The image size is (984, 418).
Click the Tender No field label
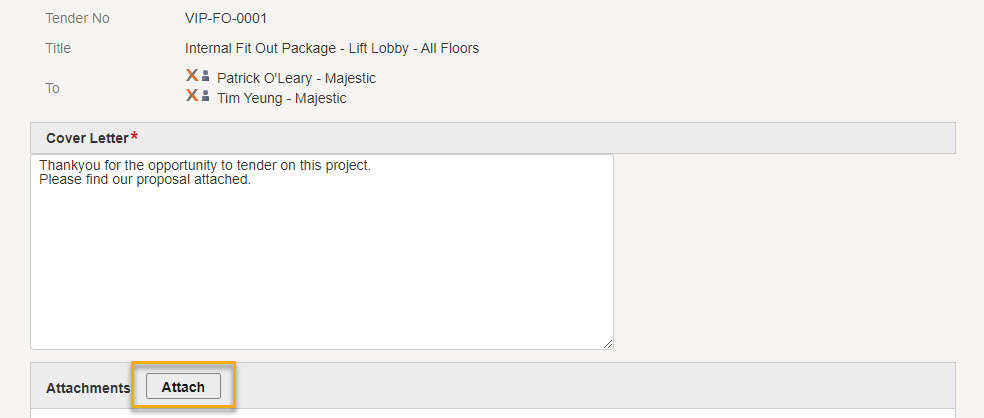[77, 18]
